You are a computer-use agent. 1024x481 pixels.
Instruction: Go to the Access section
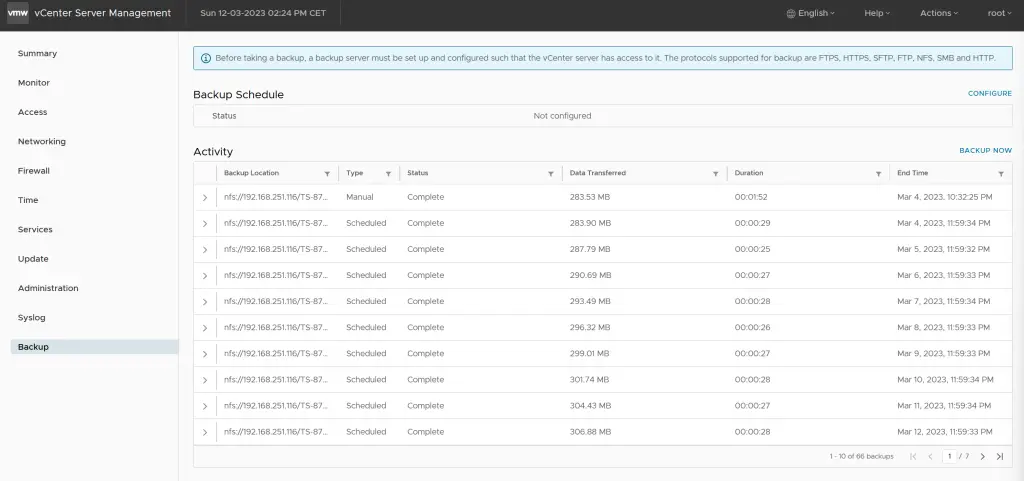pos(33,112)
